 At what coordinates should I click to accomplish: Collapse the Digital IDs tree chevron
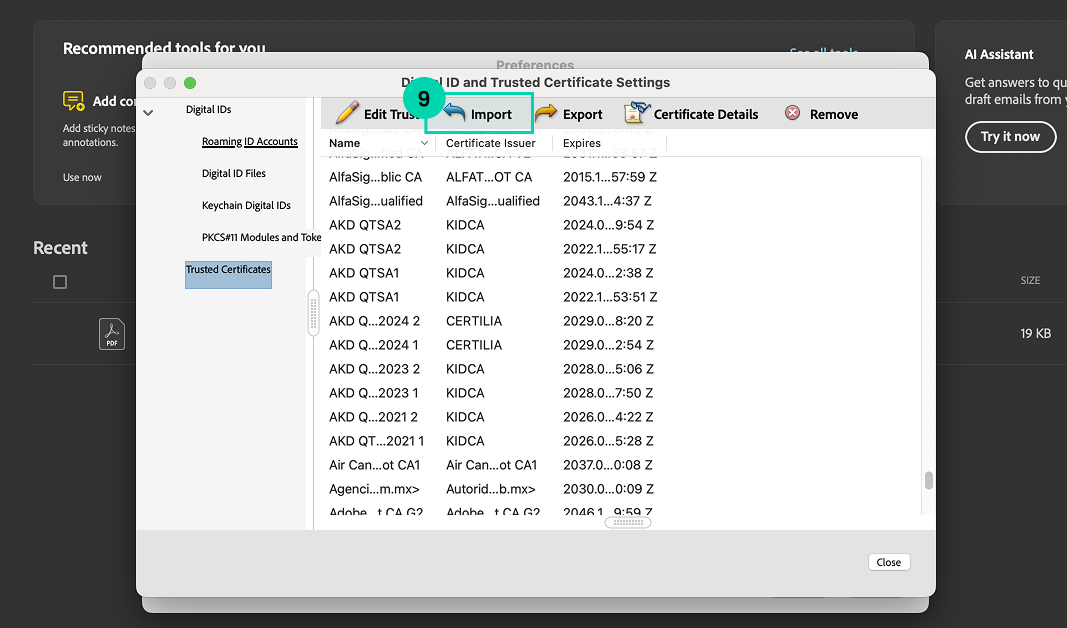[x=148, y=112]
